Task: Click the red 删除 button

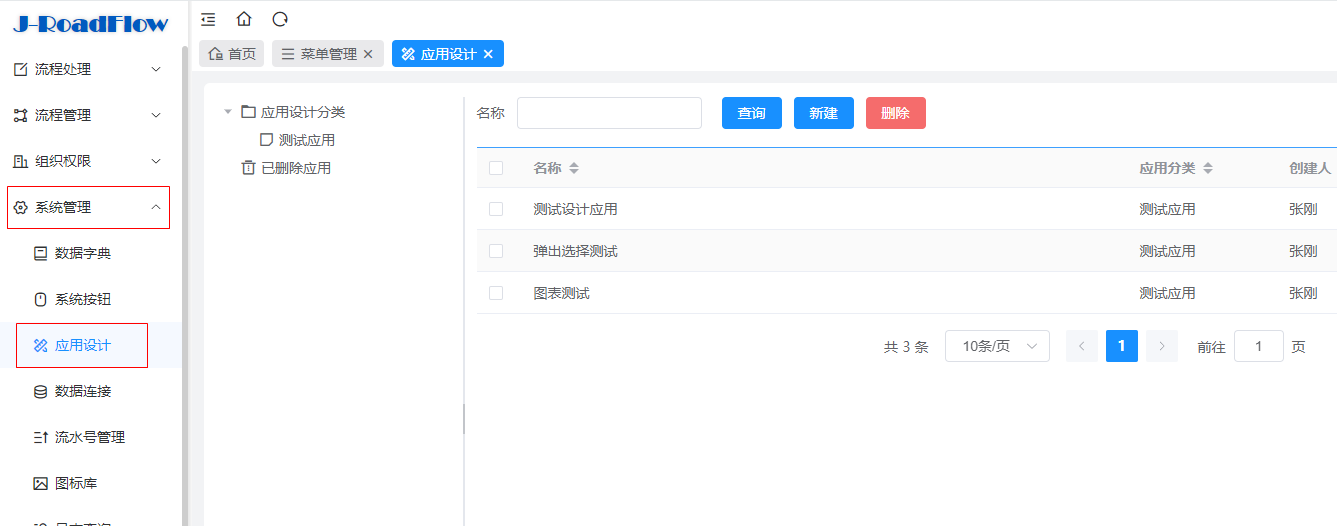Action: tap(895, 113)
